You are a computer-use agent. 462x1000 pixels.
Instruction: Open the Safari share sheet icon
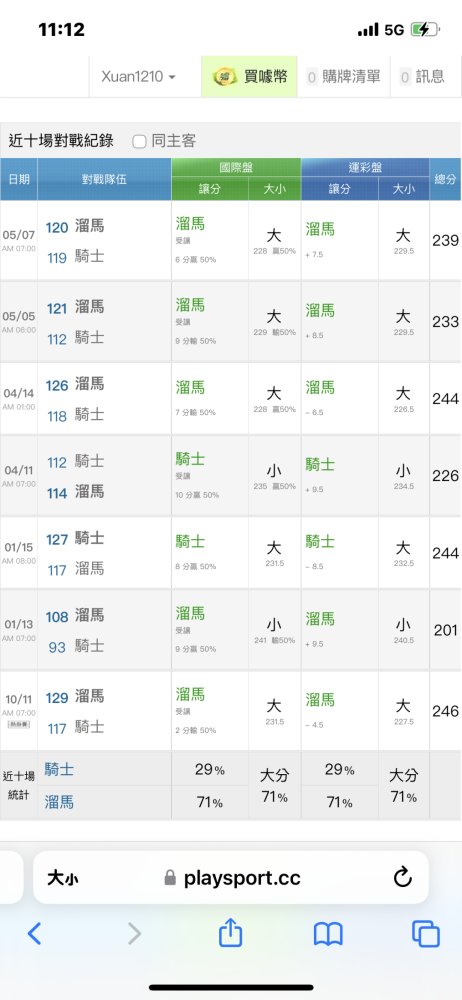[x=230, y=932]
